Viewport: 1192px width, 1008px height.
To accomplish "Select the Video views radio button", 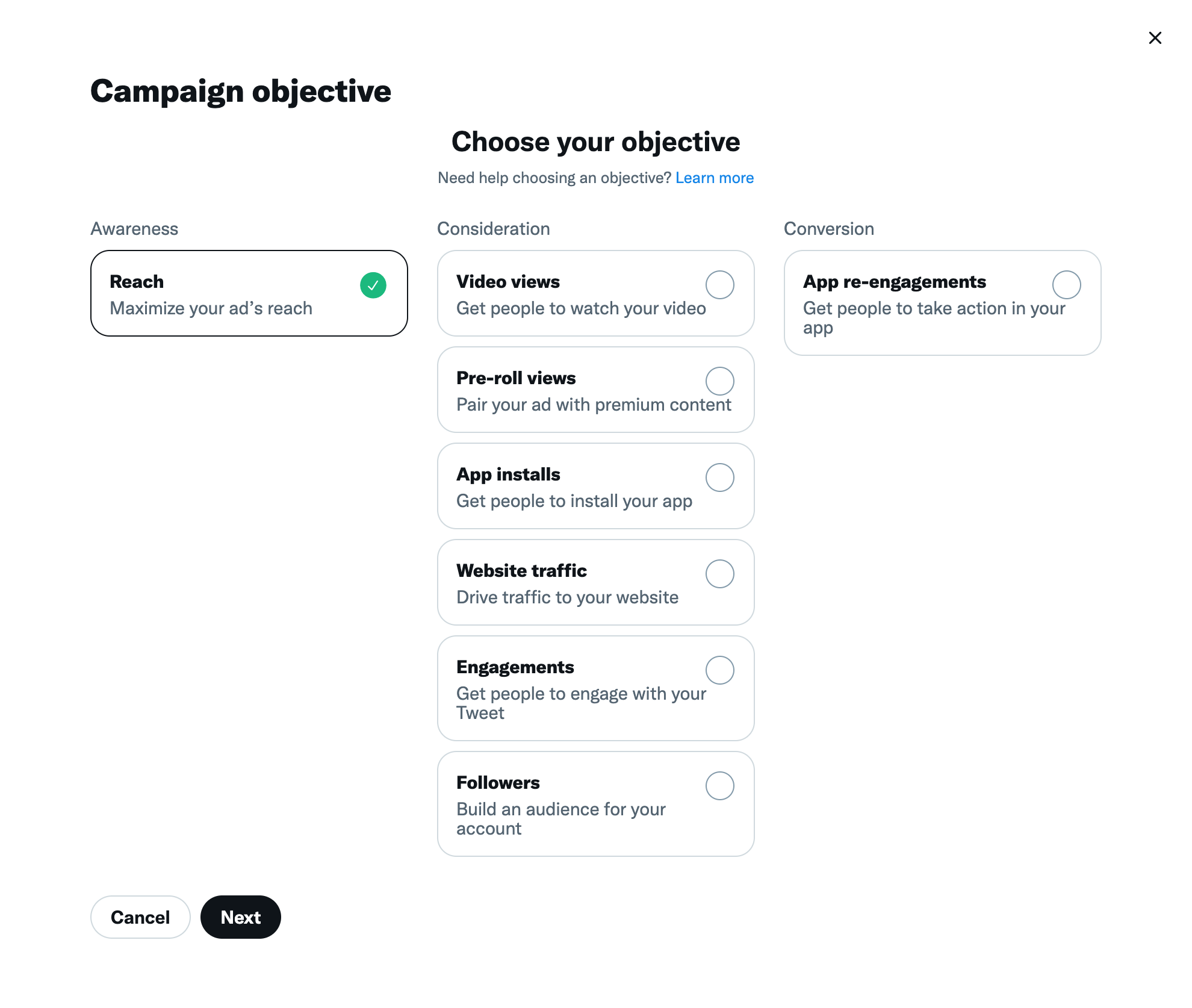I will click(719, 285).
